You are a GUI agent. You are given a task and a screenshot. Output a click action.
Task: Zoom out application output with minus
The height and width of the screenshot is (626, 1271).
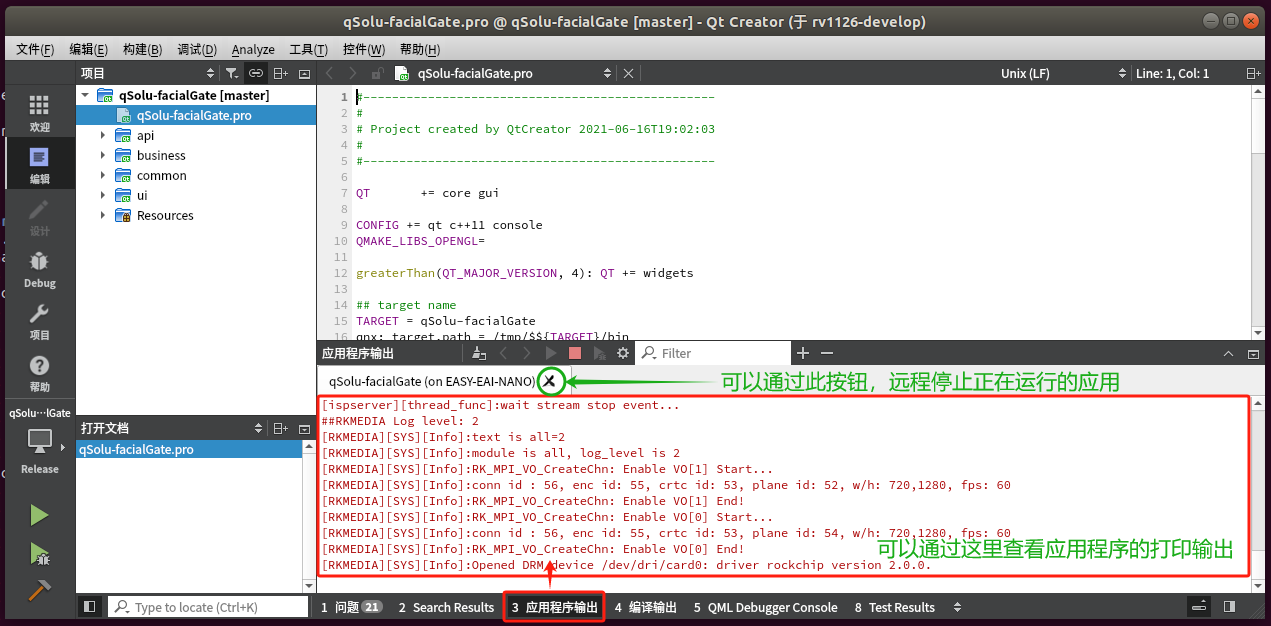827,353
